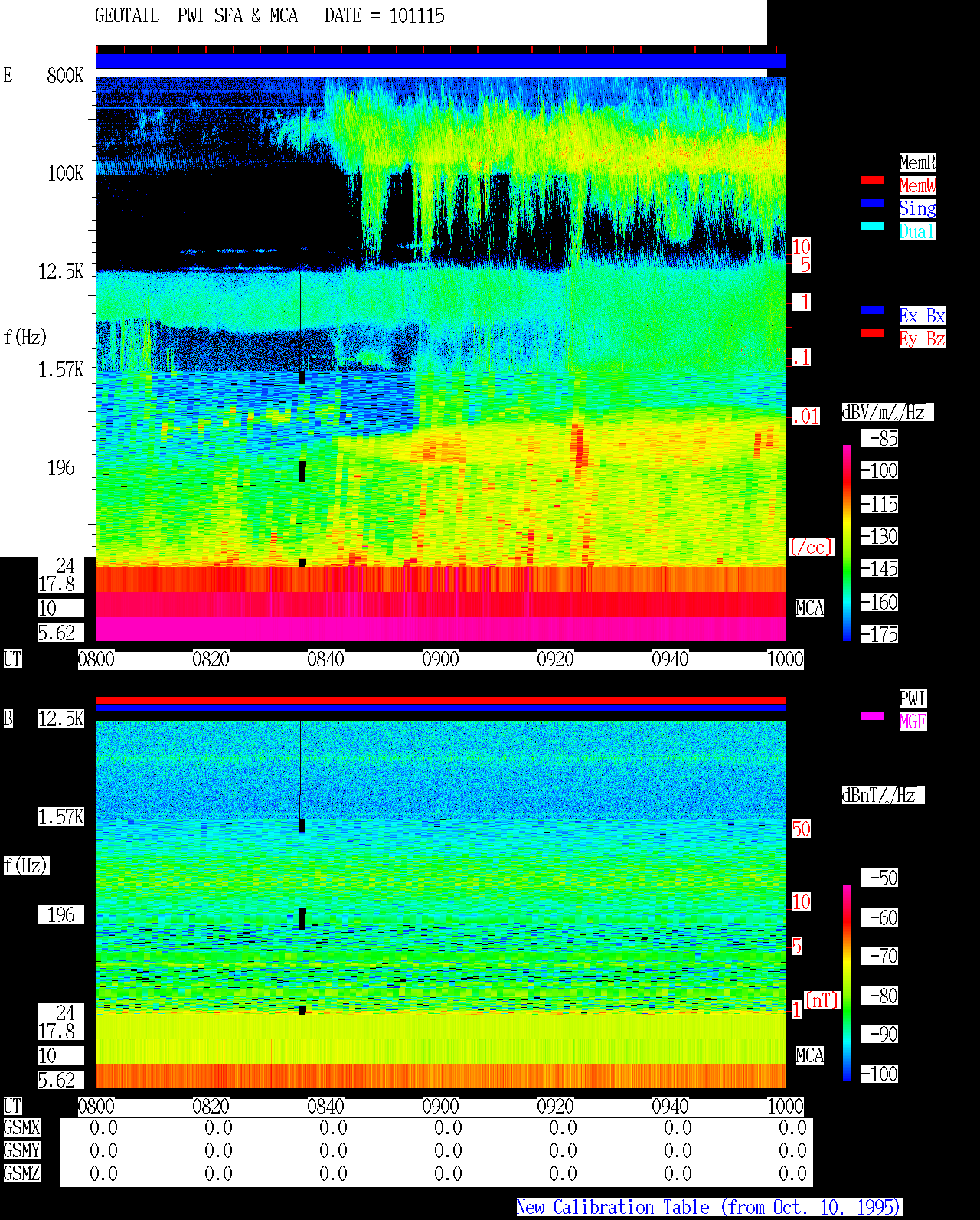Click the 0920 tick under the E panel
The width and height of the screenshot is (980, 1220).
(555, 659)
